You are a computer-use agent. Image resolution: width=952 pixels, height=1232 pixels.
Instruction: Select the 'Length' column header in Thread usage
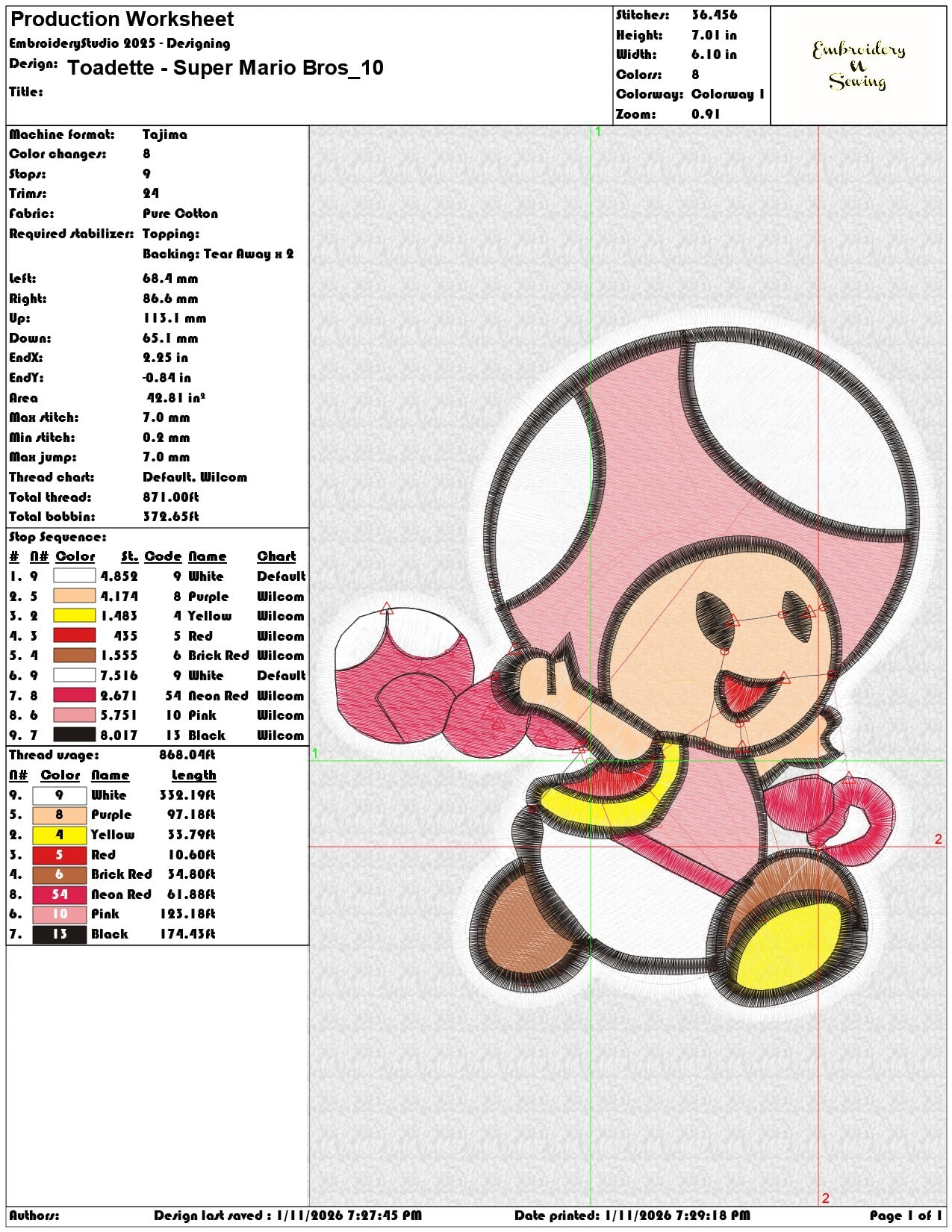pos(193,775)
